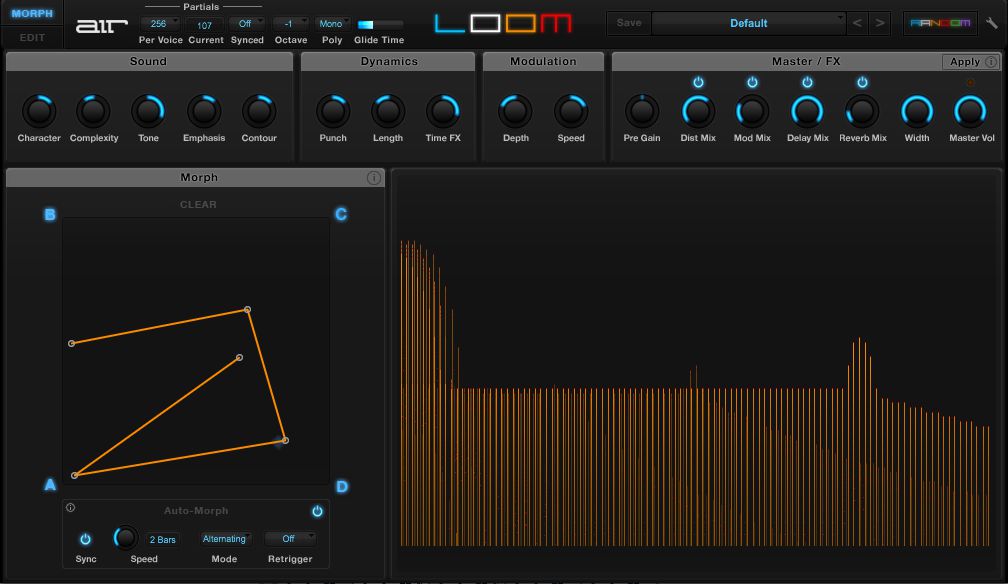Open the Alternating Mode dropdown
Screen dimensions: 1008x584
(x=224, y=539)
